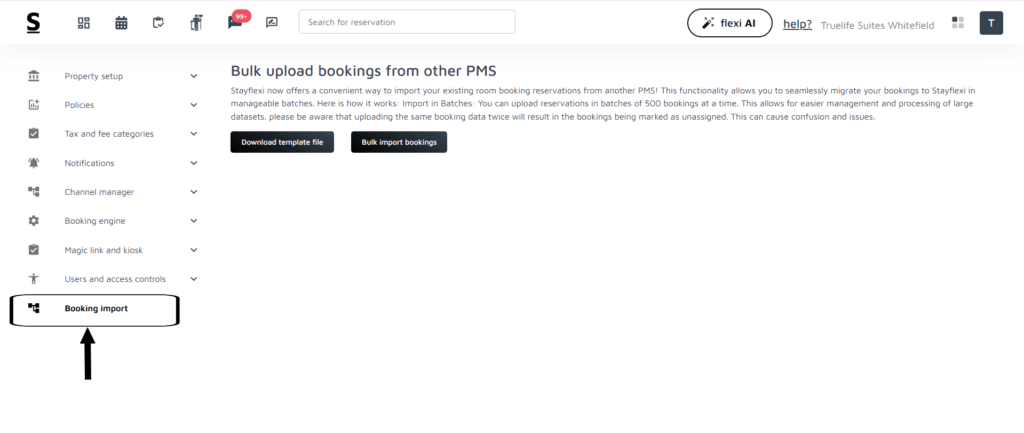Screen dimensions: 1024x433
Task: Open the dashboard grid icon in top bar
Action: pos(84,22)
